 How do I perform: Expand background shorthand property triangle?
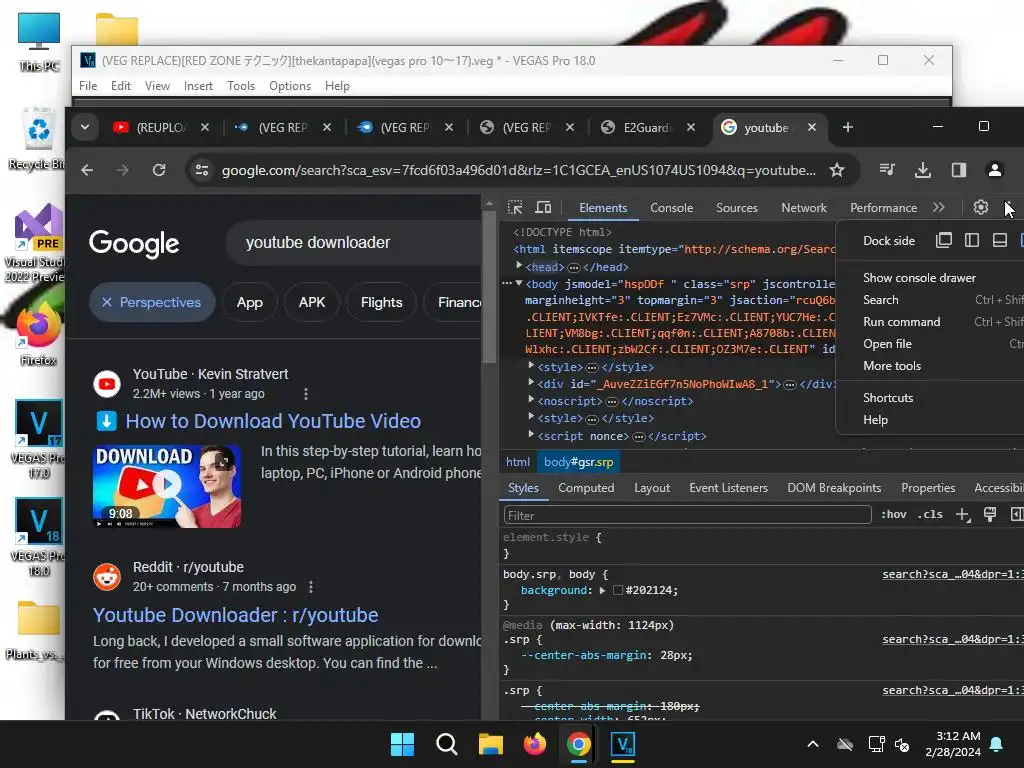[x=602, y=590]
